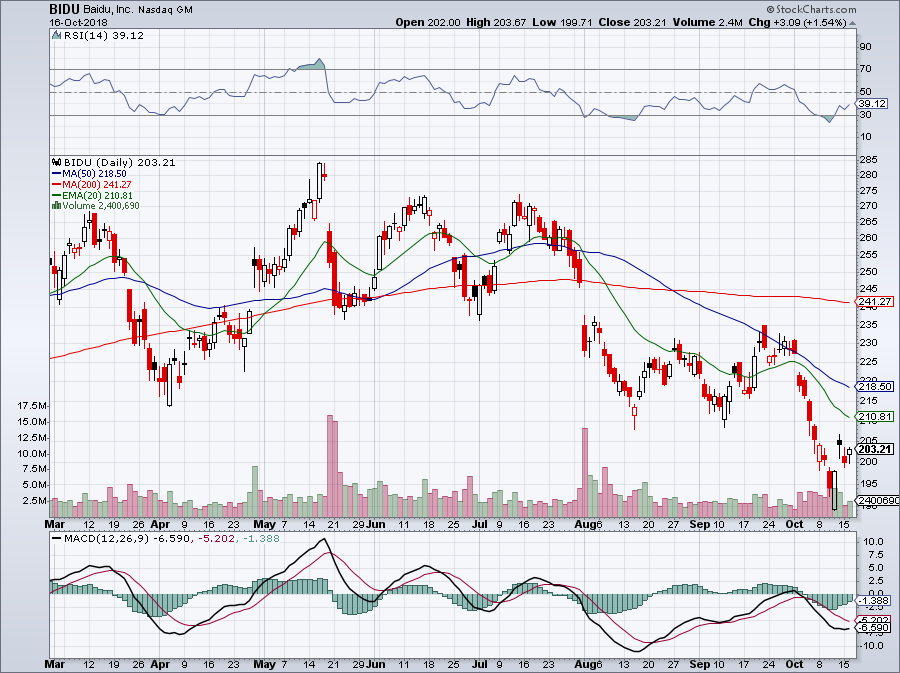Click the 2.5M volume axis label
The image size is (900, 673).
34,501
